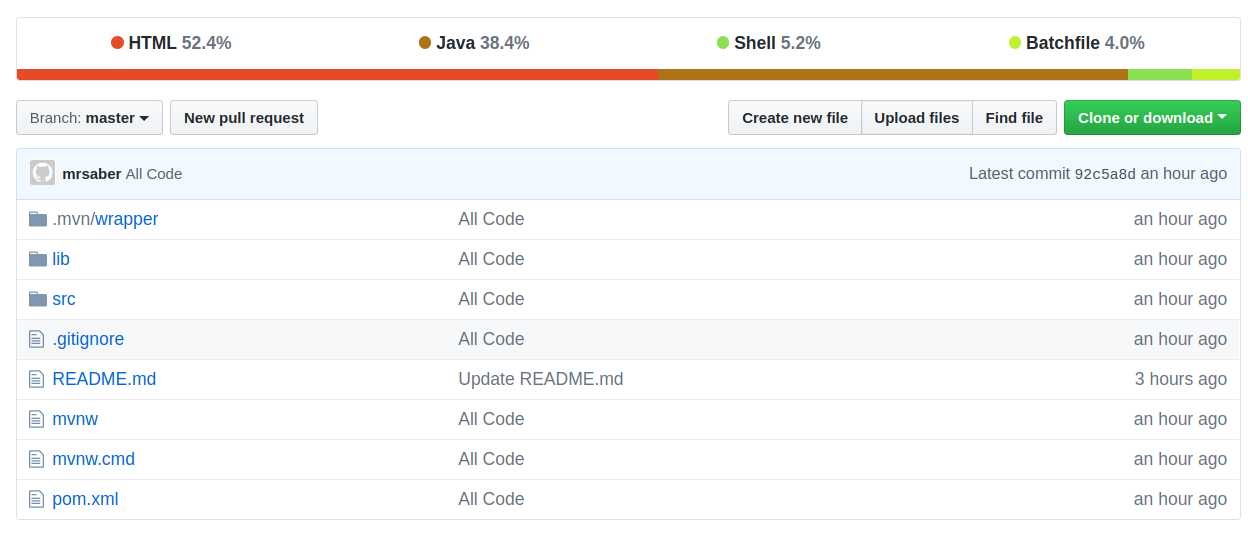This screenshot has height=533, width=1248.
Task: Open the README.md file link
Action: pyautogui.click(x=104, y=379)
